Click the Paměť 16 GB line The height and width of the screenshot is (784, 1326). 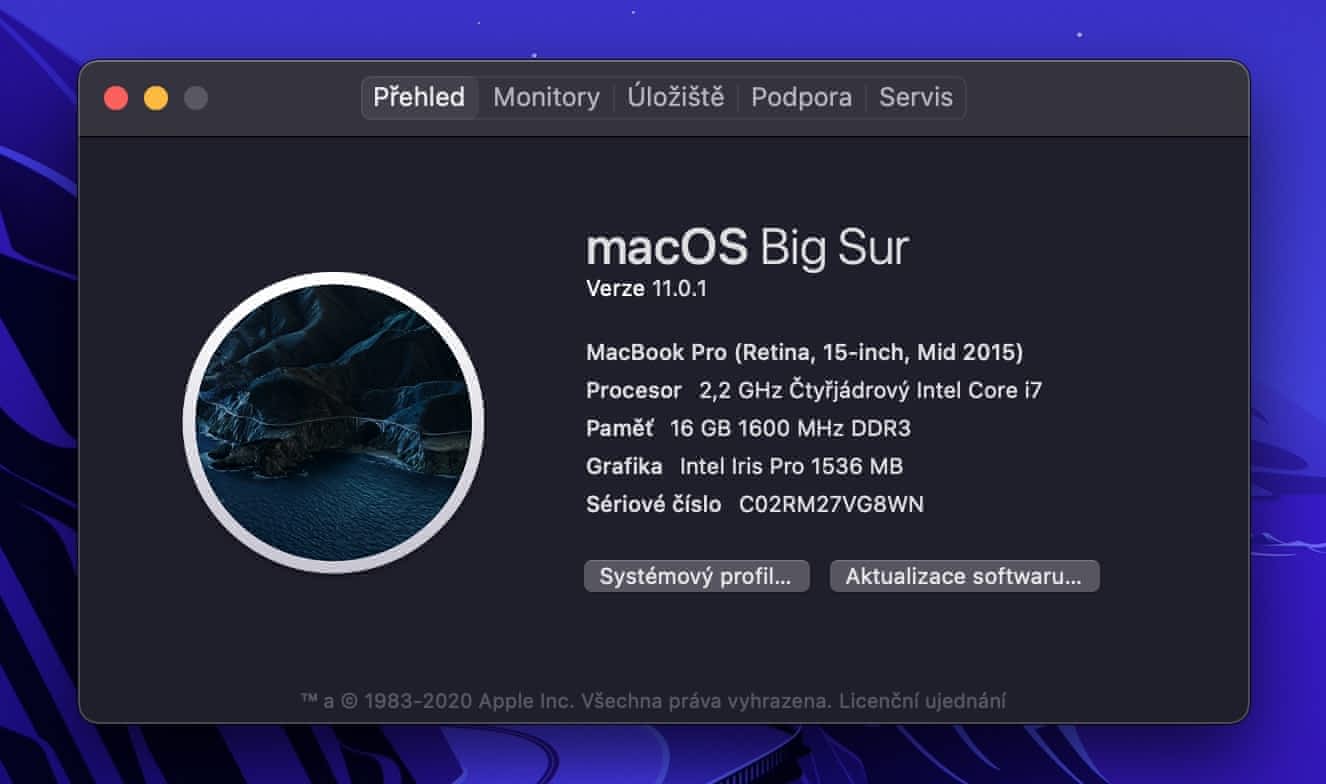click(x=748, y=428)
